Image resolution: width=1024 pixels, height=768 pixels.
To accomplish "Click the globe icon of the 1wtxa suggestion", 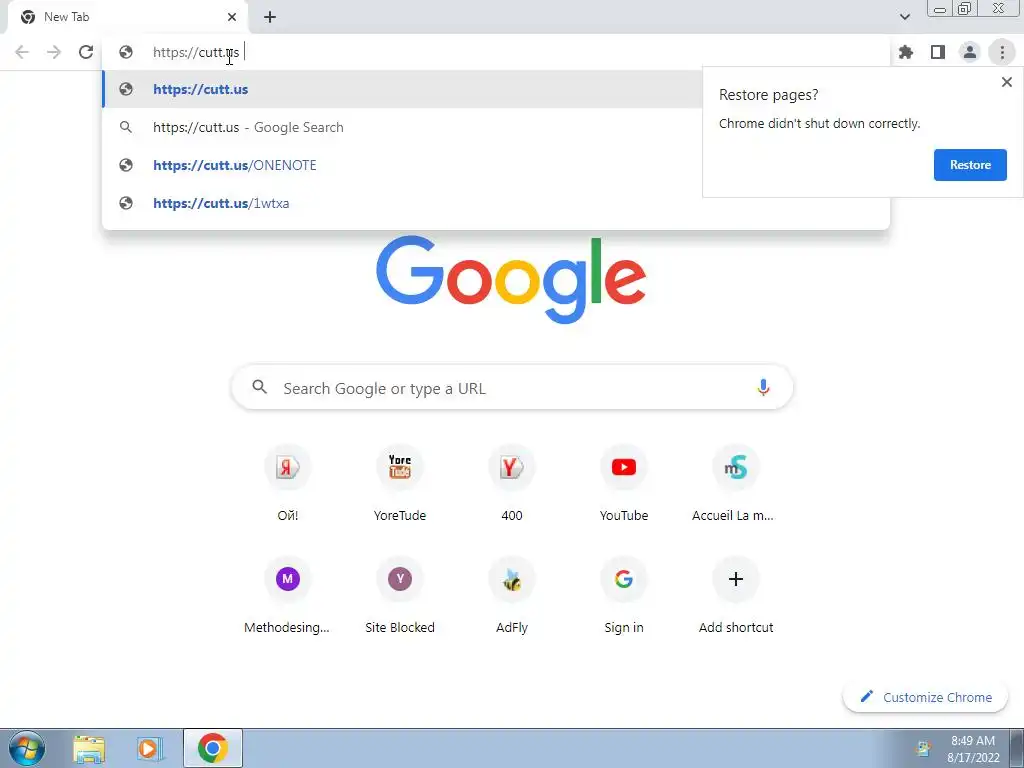I will [x=126, y=203].
